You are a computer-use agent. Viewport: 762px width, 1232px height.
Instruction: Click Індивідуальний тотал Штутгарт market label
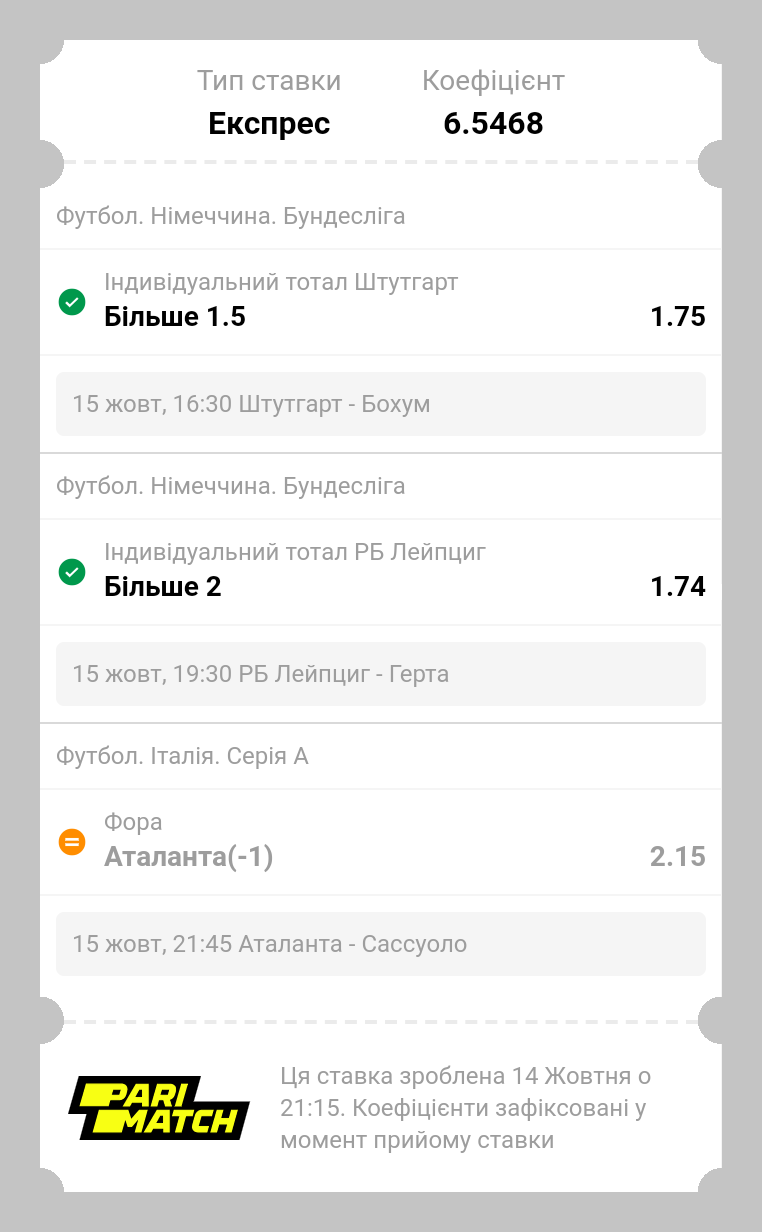tap(281, 282)
